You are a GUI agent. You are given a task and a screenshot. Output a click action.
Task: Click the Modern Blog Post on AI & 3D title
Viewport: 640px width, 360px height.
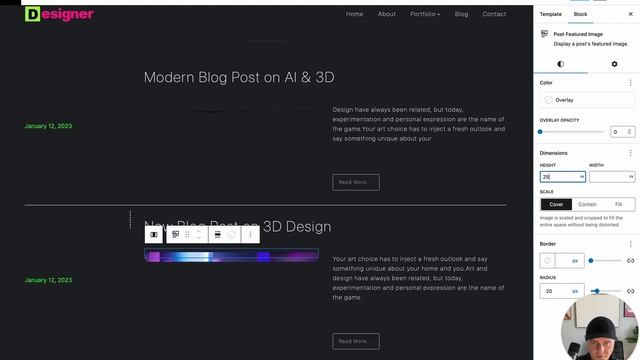239,77
